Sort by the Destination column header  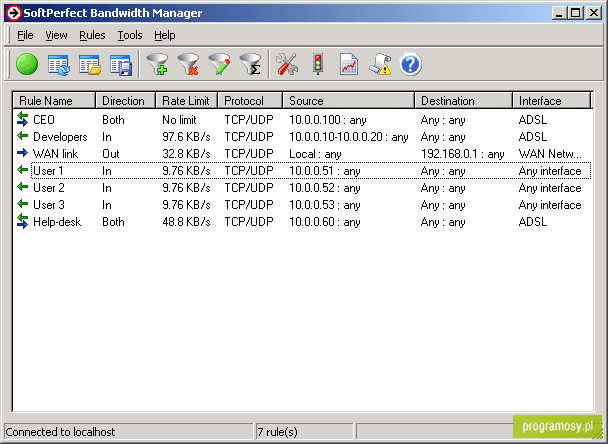464,100
